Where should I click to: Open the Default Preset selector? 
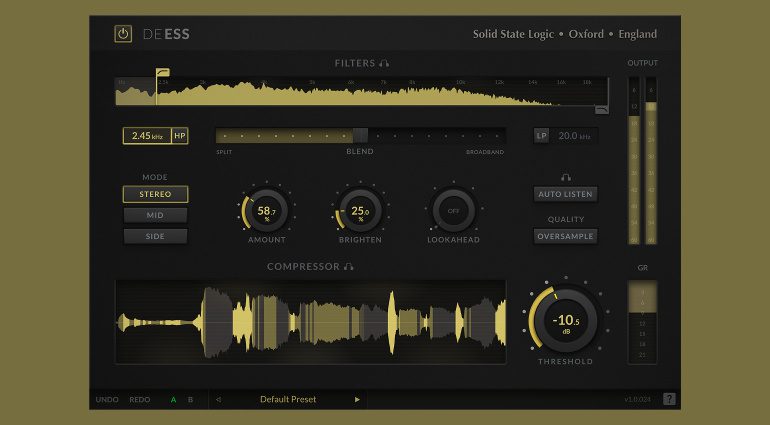288,399
